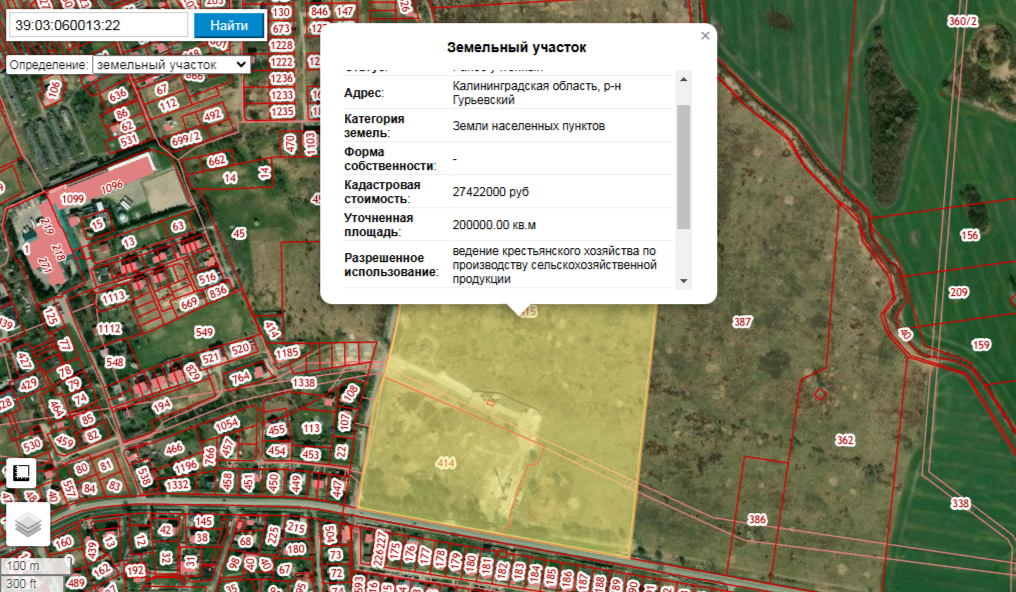Screen dimensions: 1016x592
Task: Click the red-roofed building parcel 1096
Action: tap(110, 185)
